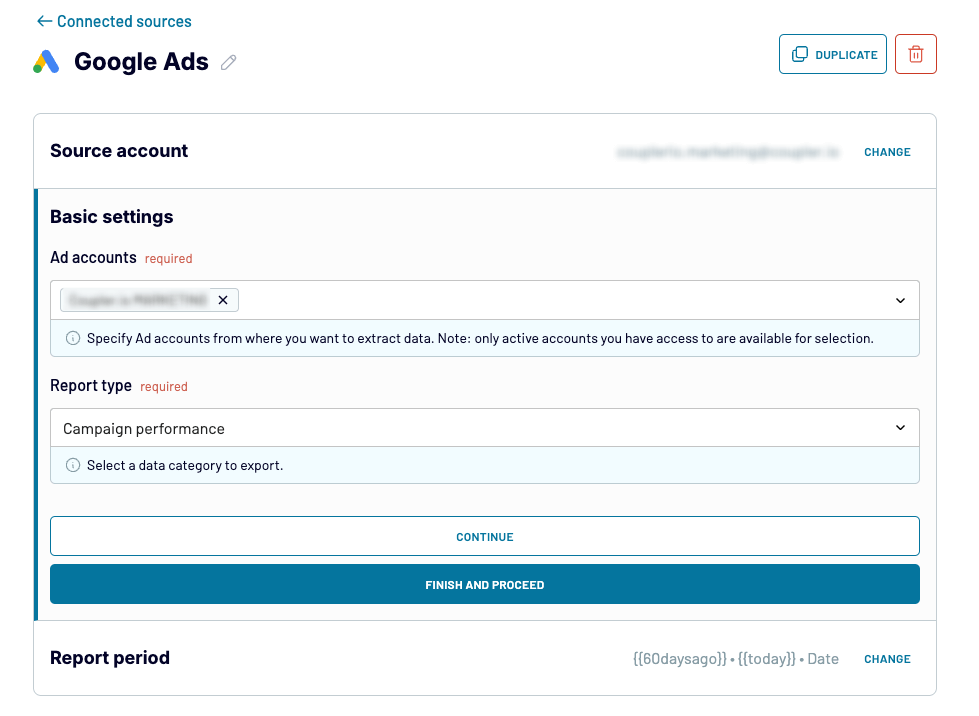Screen dimensions: 979x716
Task: Click the Google Ads logo icon
Action: [46, 62]
